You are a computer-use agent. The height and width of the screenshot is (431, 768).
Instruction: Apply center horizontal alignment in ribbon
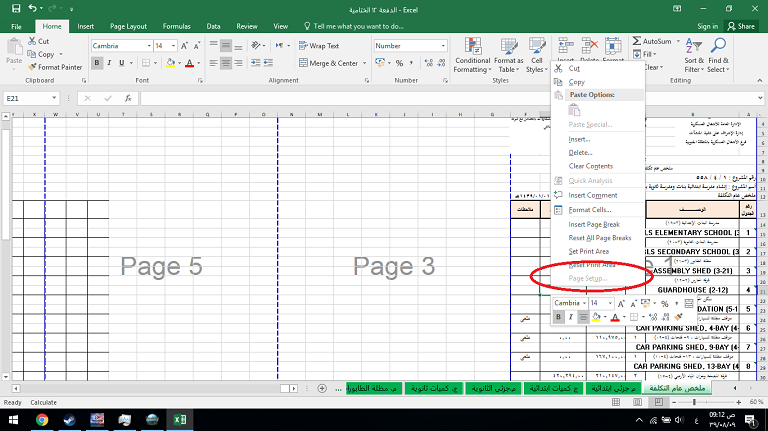[x=226, y=63]
